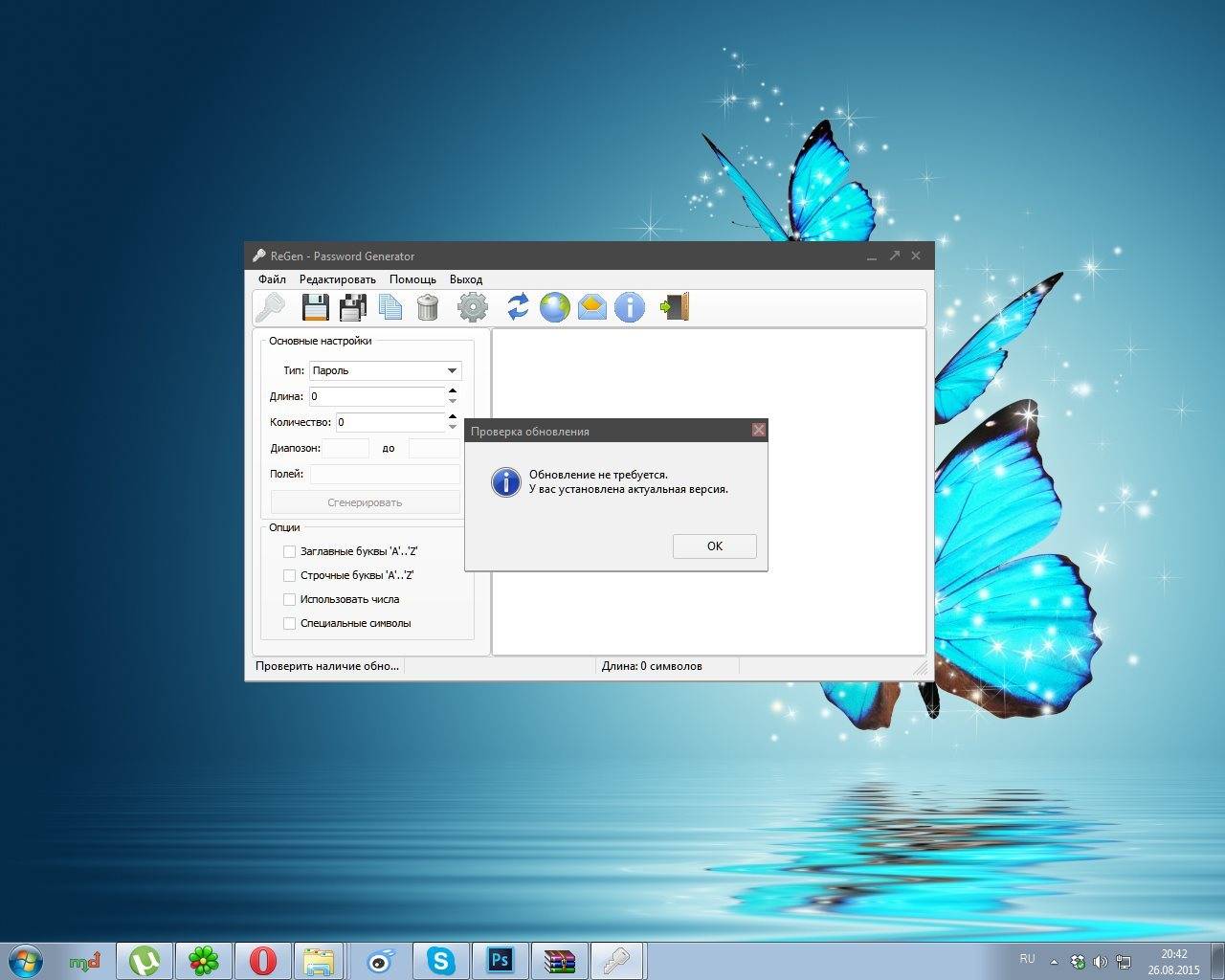Click the single floppy disk save icon

point(315,307)
